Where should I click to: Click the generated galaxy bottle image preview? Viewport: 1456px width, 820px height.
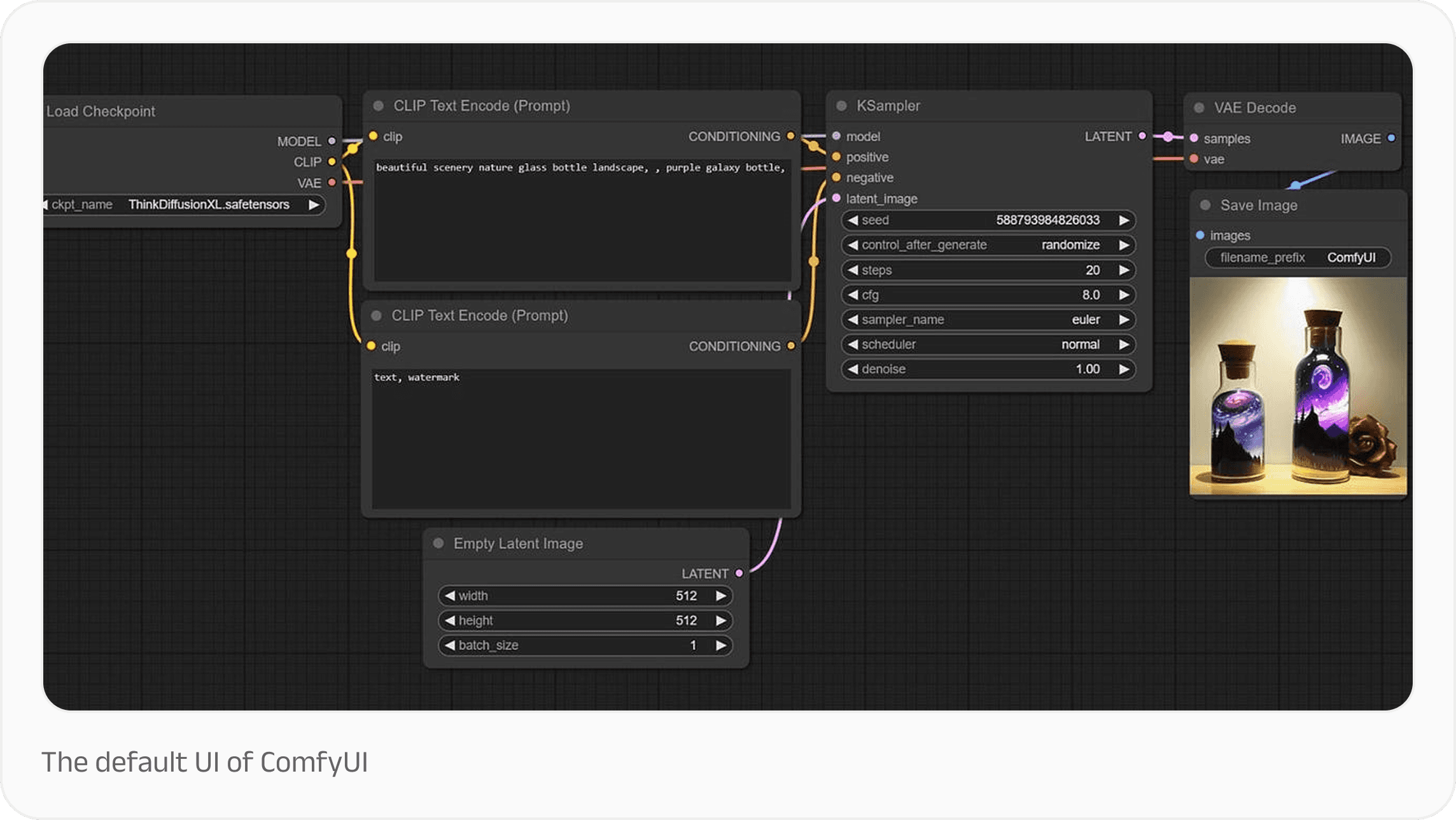click(x=1297, y=388)
